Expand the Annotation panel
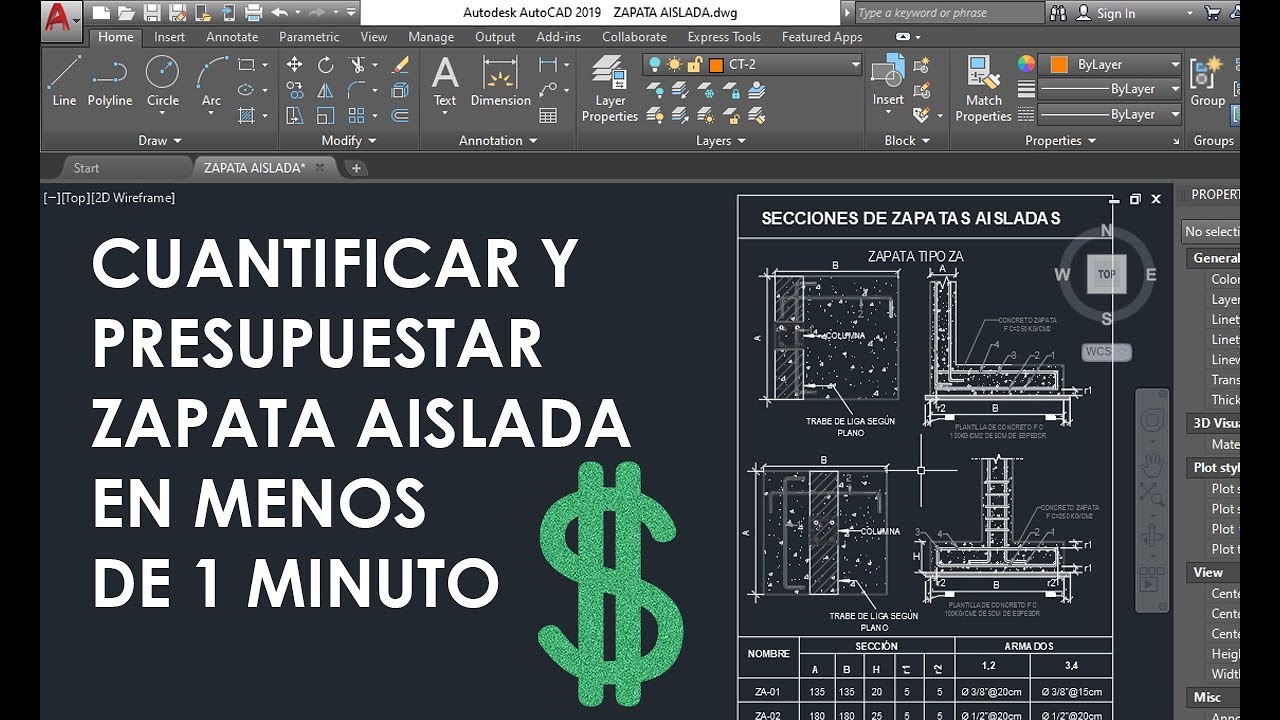The image size is (1280, 720). tap(498, 141)
